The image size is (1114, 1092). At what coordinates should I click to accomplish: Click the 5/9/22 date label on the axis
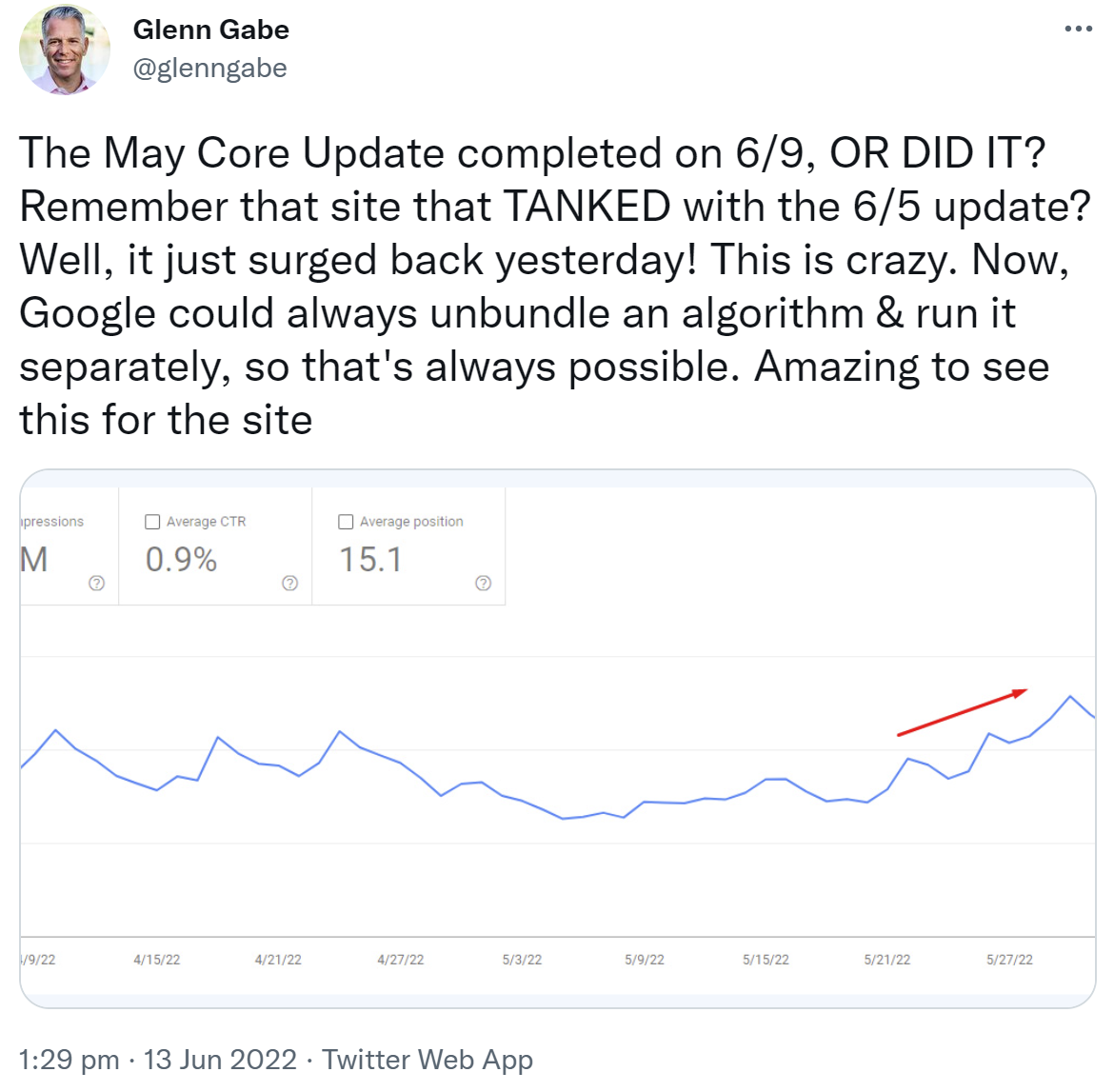pyautogui.click(x=644, y=960)
